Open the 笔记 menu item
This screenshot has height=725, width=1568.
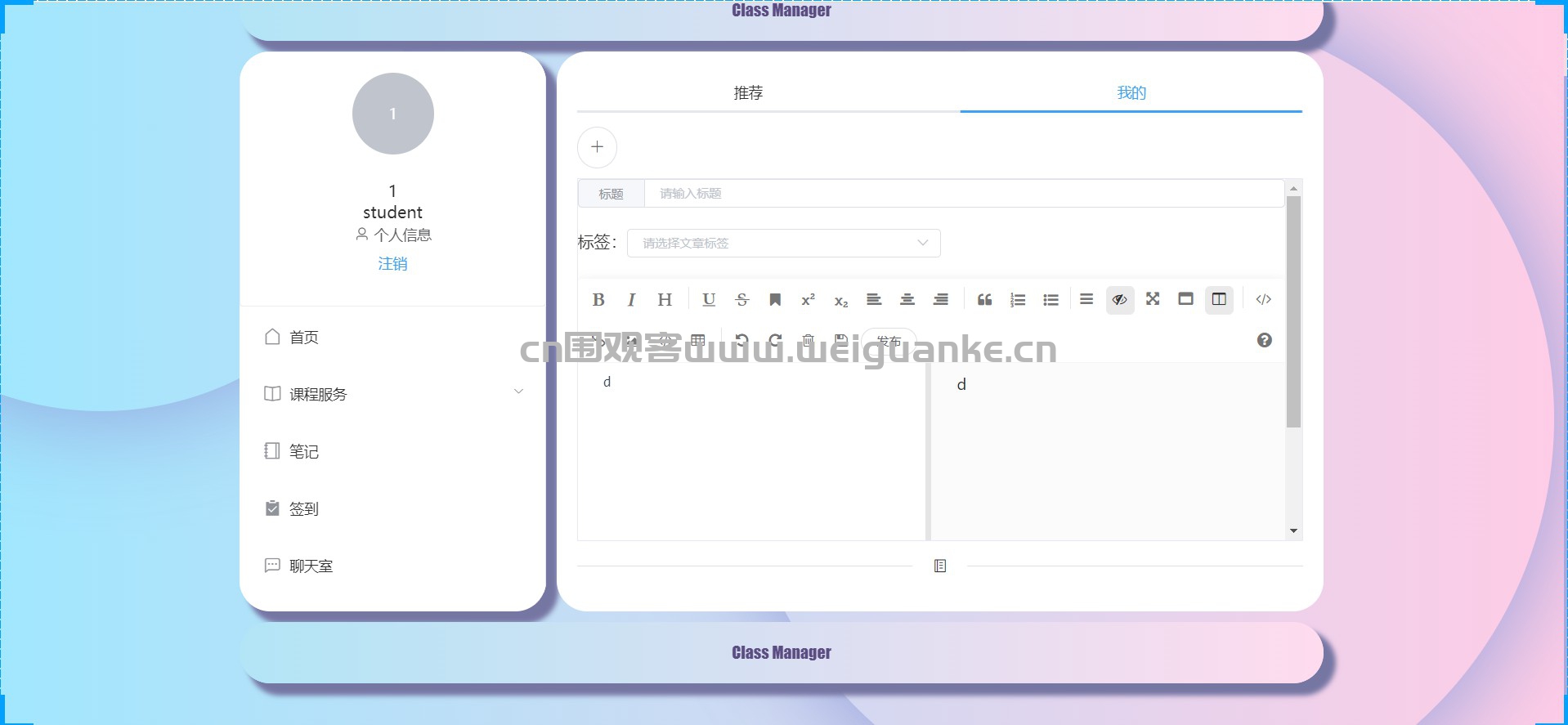[392, 451]
